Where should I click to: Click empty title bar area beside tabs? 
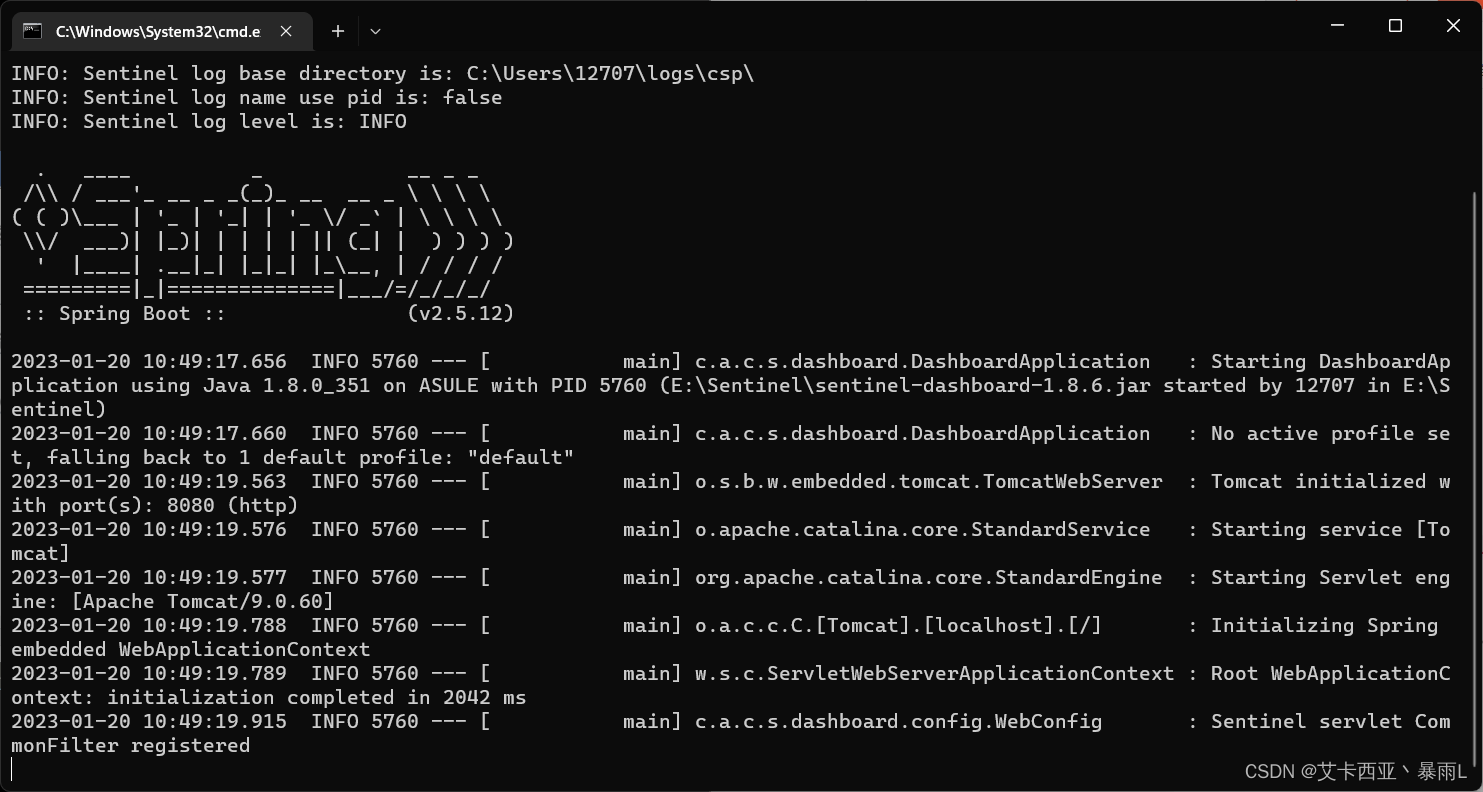pyautogui.click(x=840, y=30)
